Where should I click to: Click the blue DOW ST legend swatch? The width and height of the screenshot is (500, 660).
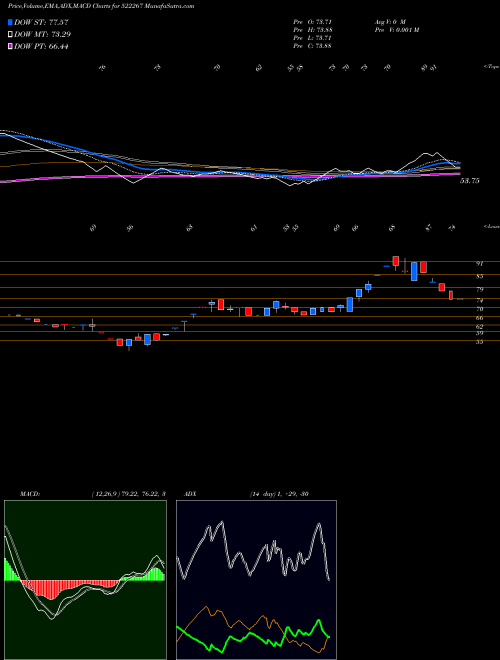[x=10, y=22]
